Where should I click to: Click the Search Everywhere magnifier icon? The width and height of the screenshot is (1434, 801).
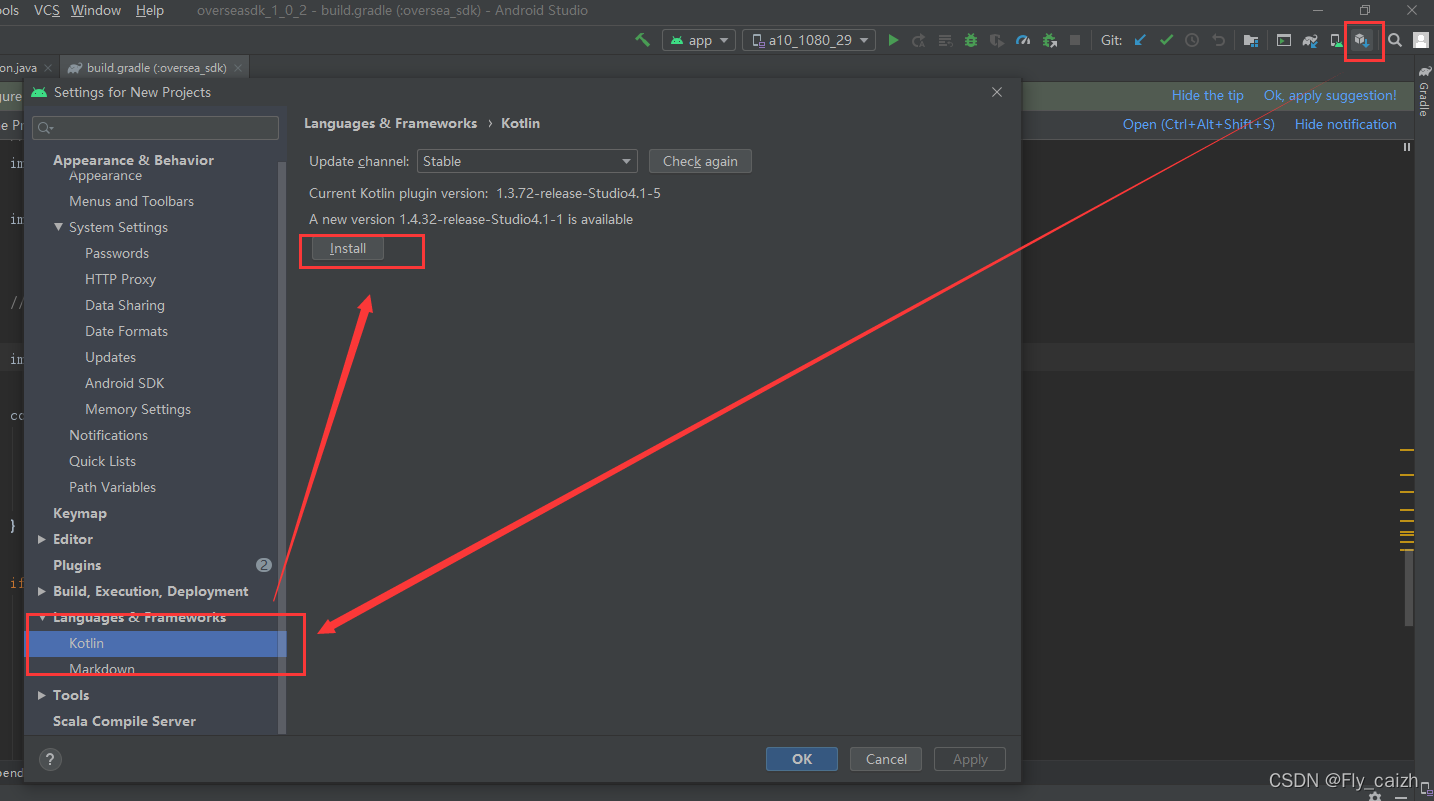tap(1395, 40)
